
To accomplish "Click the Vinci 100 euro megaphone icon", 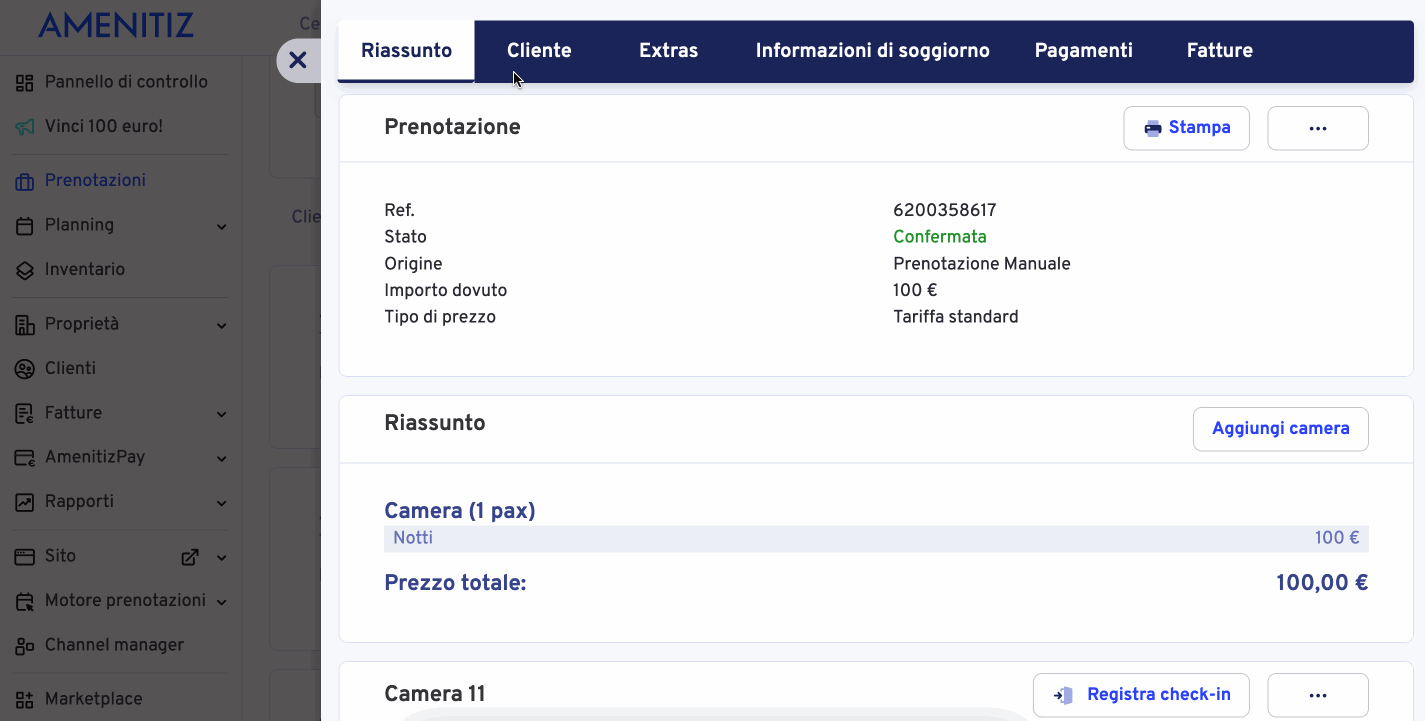I will [x=25, y=127].
